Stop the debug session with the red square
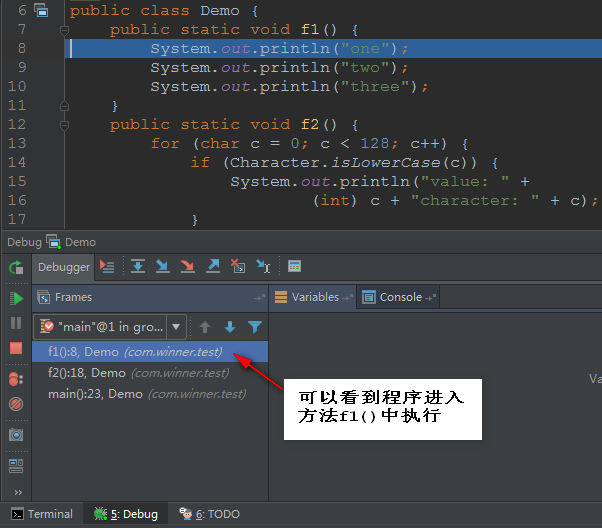The height and width of the screenshot is (528, 602). click(x=16, y=348)
